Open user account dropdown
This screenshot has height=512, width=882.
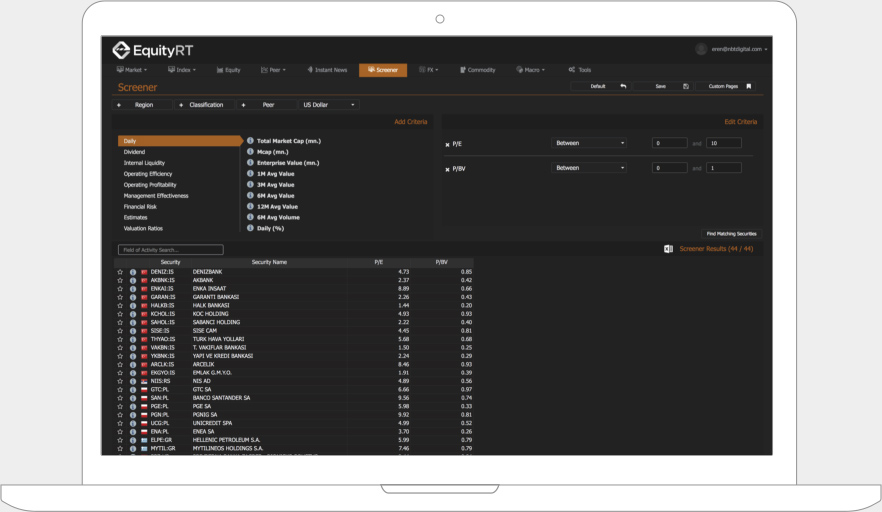[731, 49]
